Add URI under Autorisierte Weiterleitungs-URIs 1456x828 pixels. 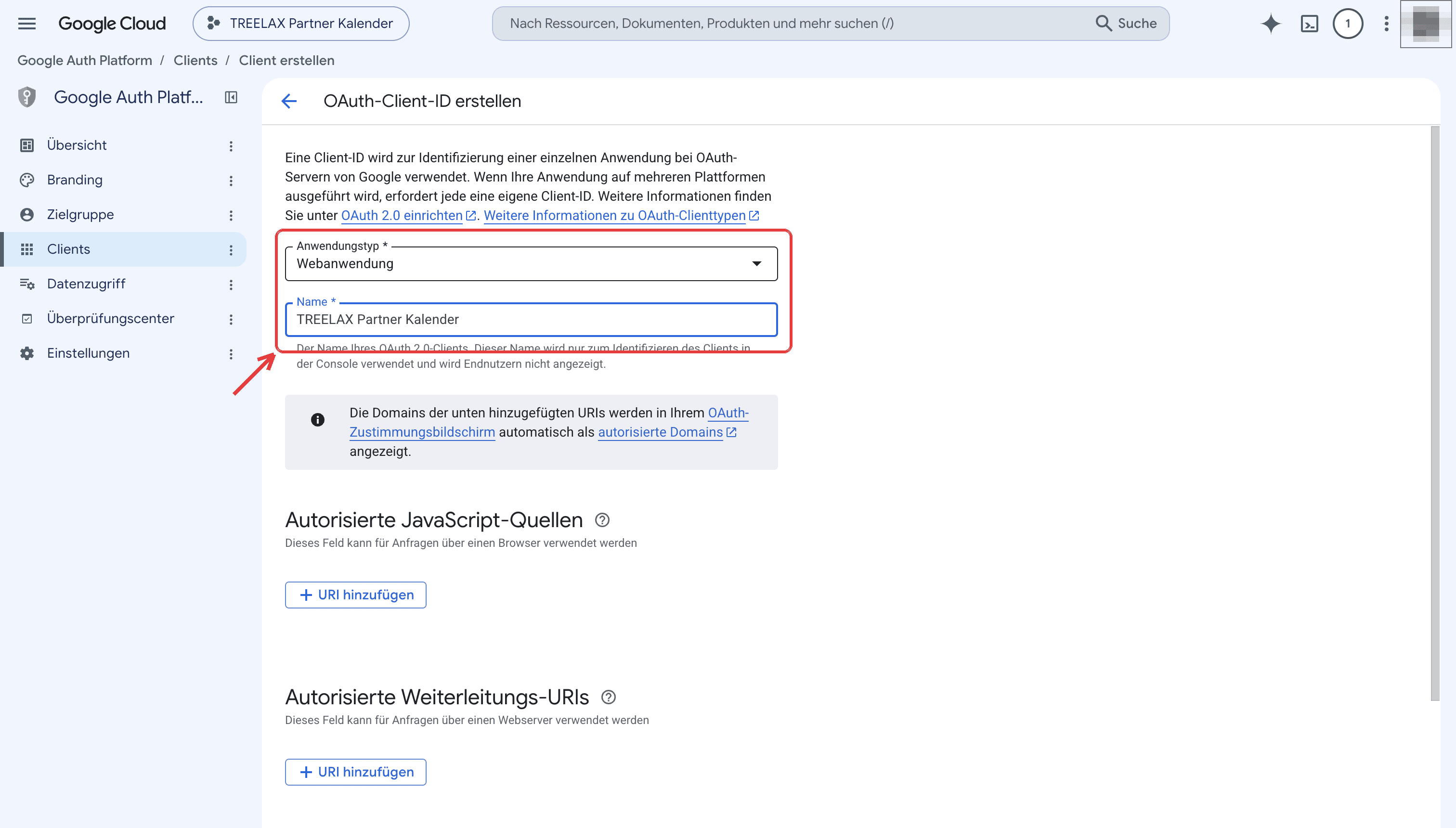pos(355,772)
